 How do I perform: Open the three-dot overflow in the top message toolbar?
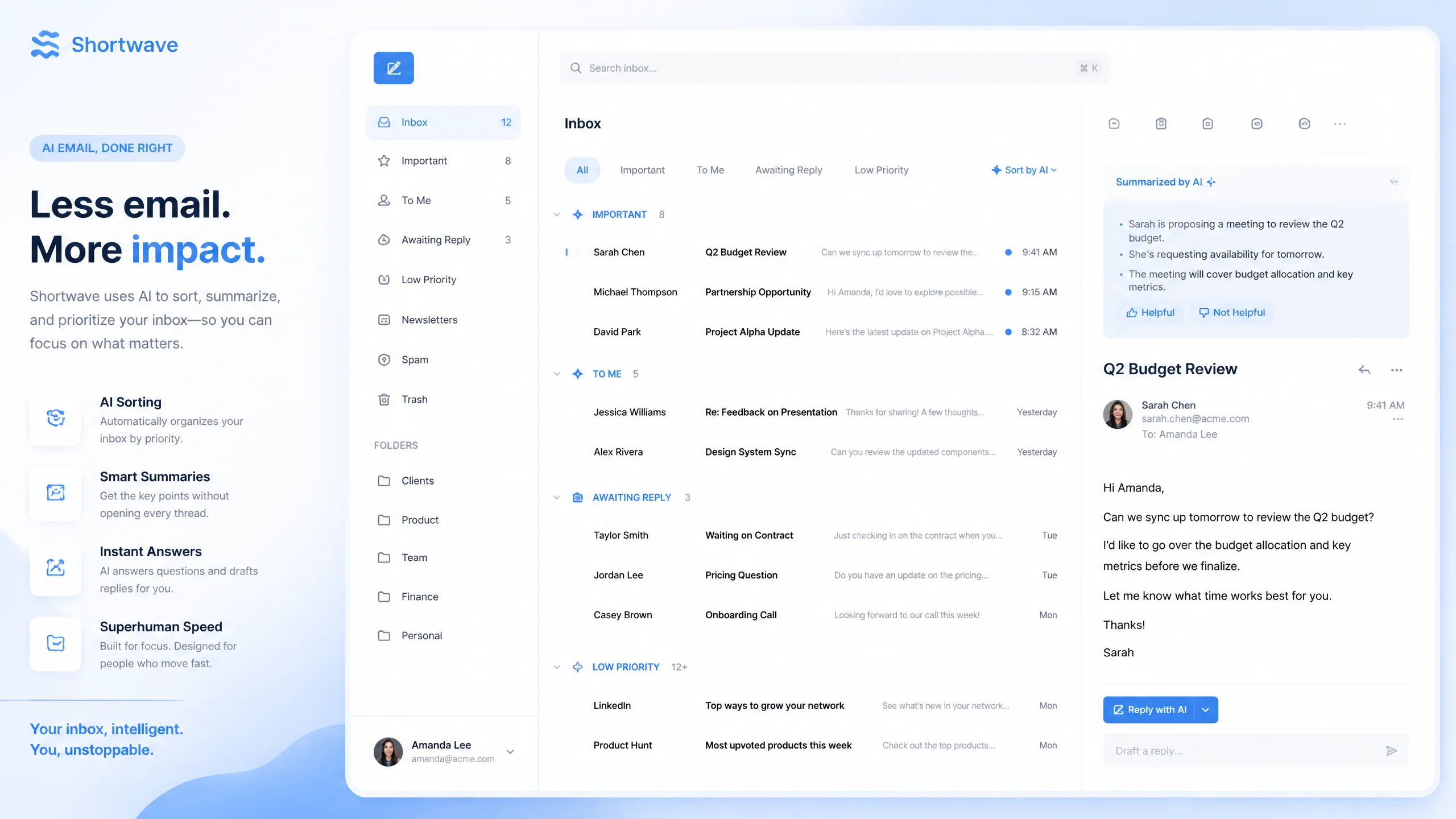1339,124
